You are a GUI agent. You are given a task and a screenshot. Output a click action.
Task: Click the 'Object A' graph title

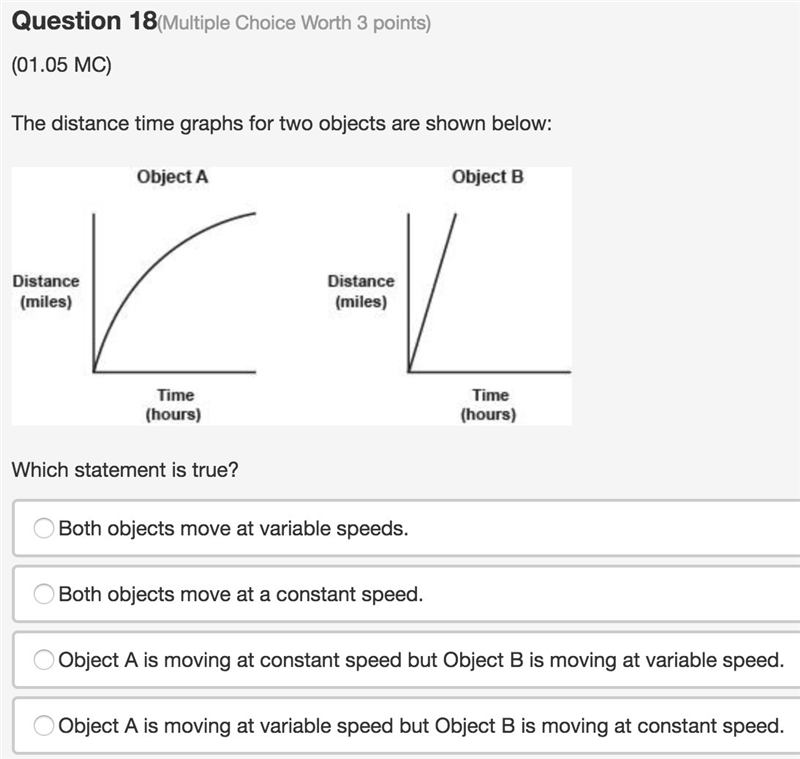click(x=172, y=176)
